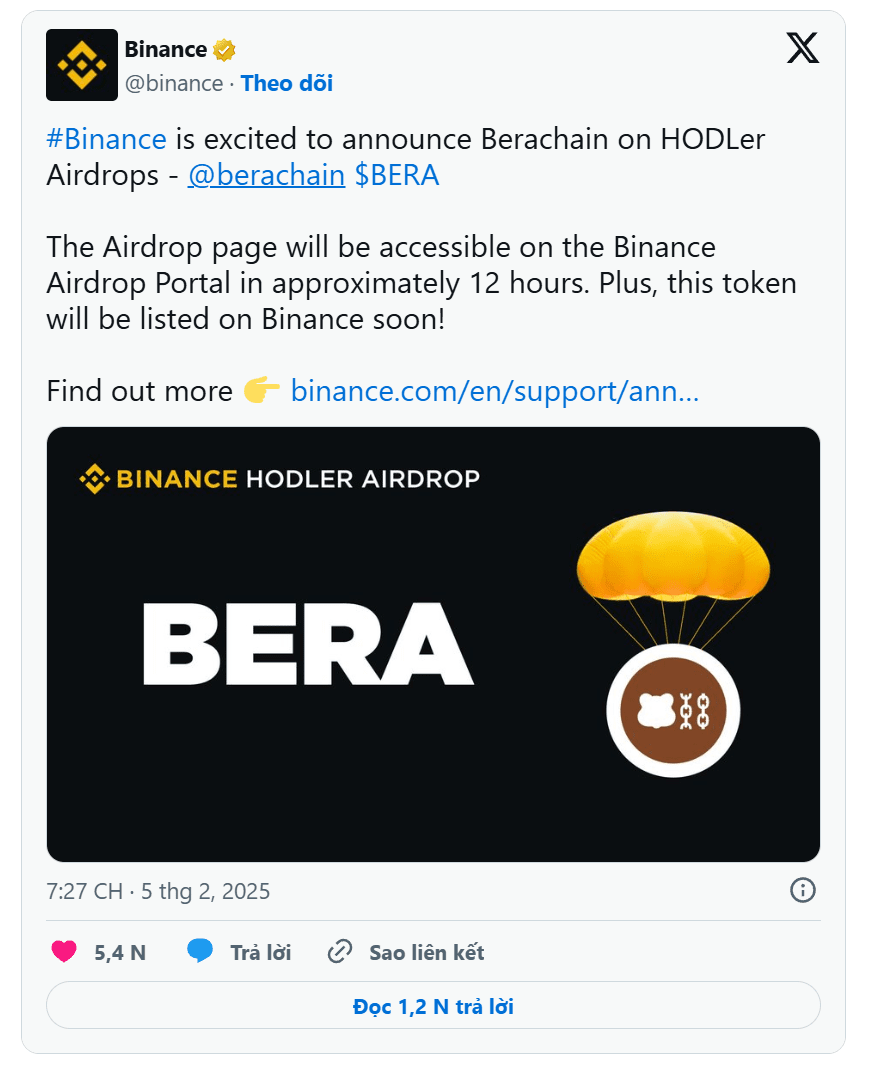Open the $BERA cashtag
Viewport: 870px width, 1068px height.
click(397, 175)
